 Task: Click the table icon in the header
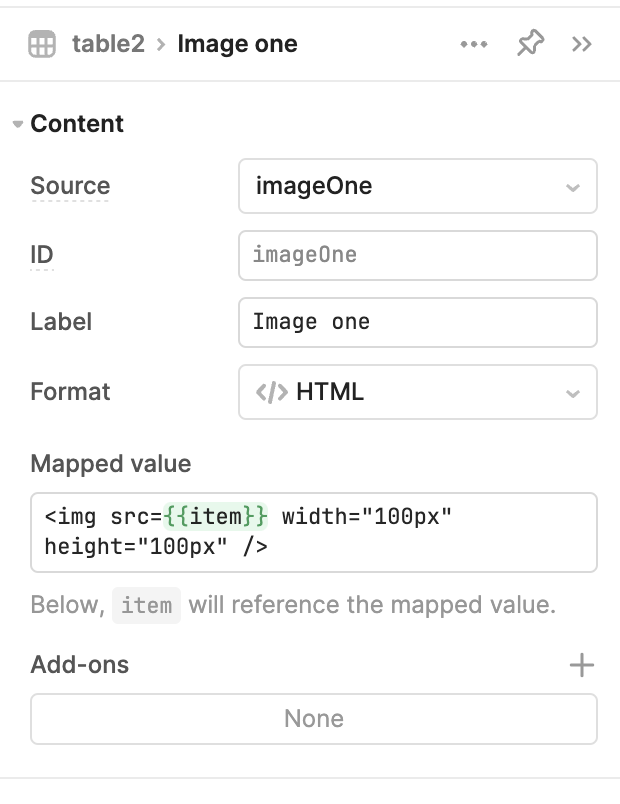coord(42,45)
